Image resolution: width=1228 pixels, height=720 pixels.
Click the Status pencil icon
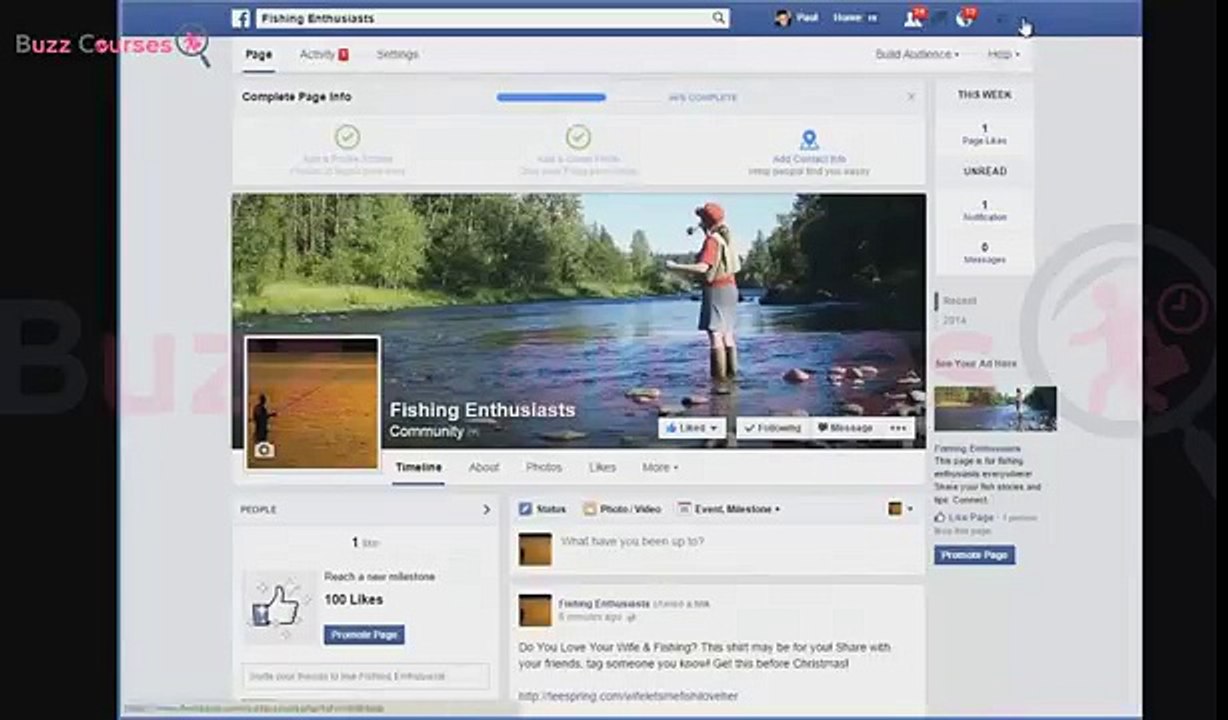pos(525,509)
